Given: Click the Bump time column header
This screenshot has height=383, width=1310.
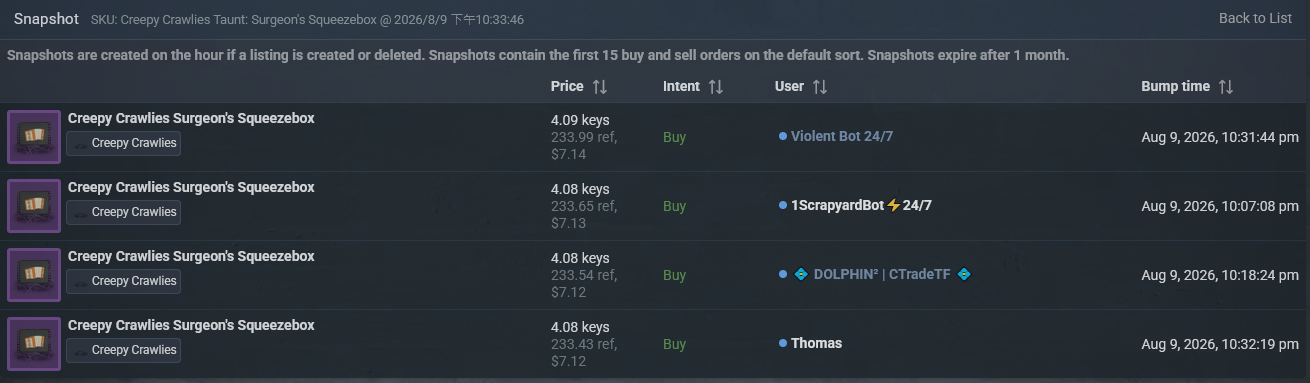Looking at the screenshot, I should (x=1175, y=87).
